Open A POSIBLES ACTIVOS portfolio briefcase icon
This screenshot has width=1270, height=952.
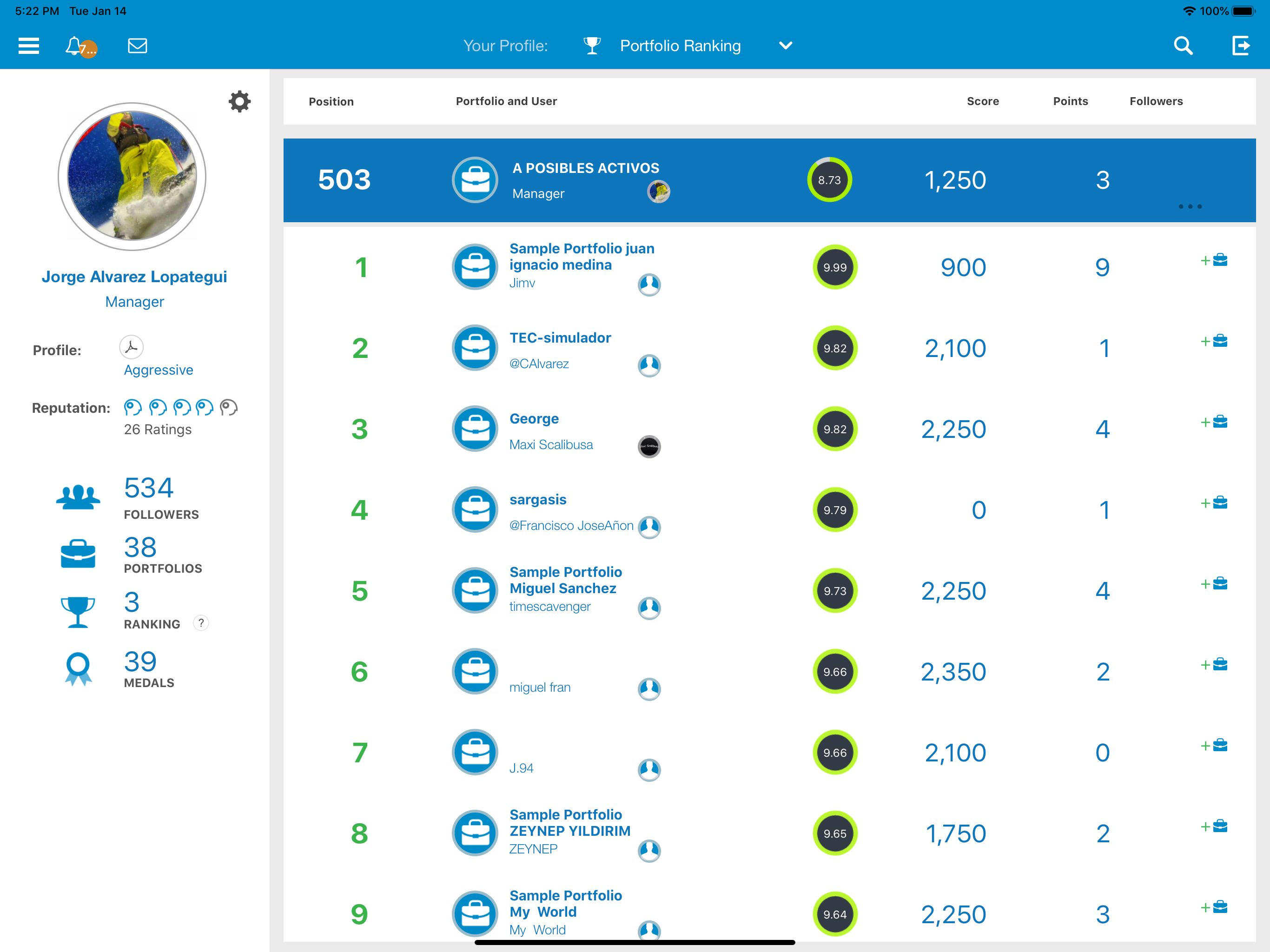coord(475,180)
